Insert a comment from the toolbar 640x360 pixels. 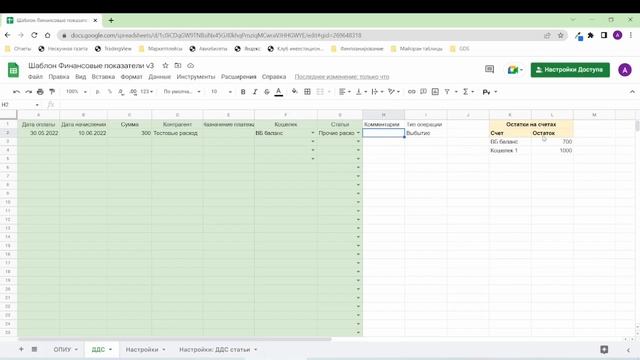point(423,92)
